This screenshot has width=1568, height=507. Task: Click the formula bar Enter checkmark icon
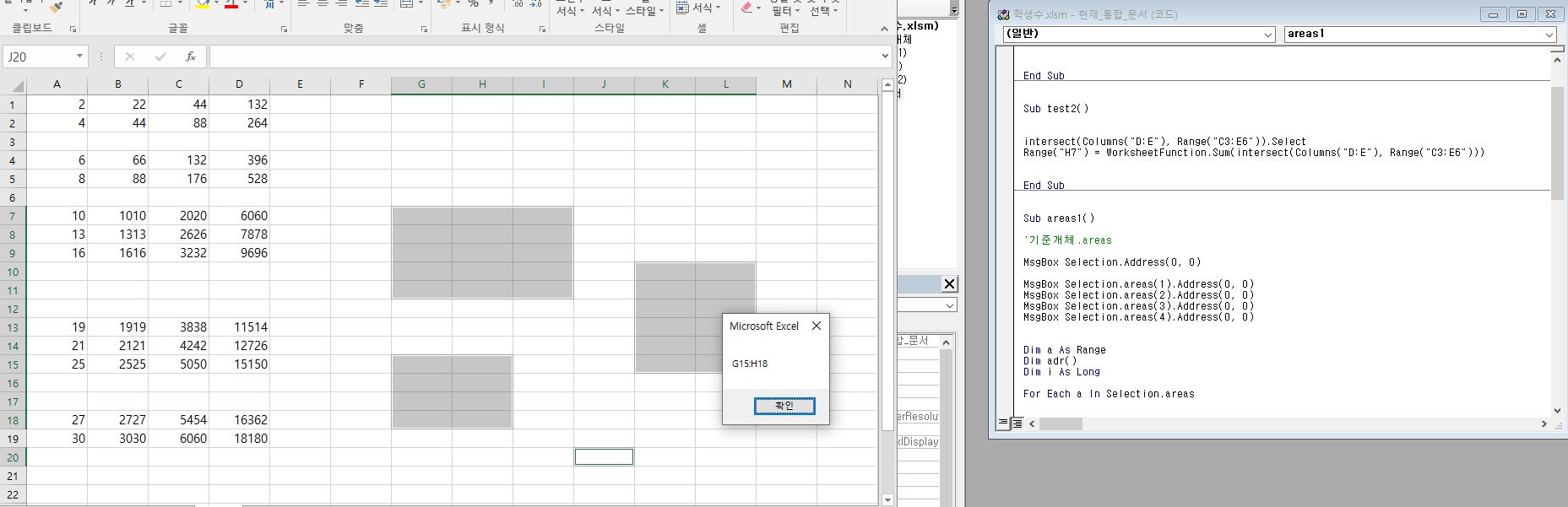click(160, 57)
